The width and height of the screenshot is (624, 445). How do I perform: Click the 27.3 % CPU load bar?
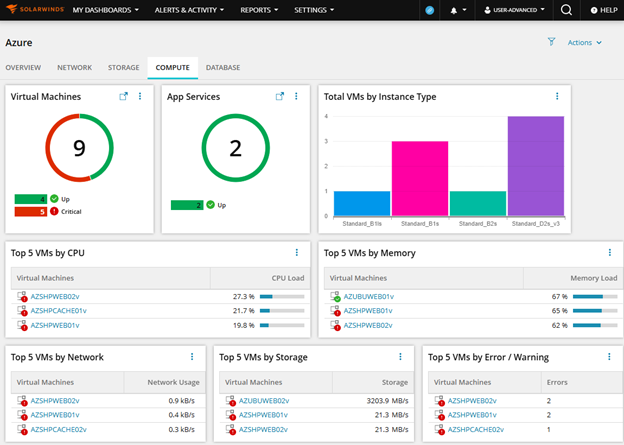(x=282, y=297)
